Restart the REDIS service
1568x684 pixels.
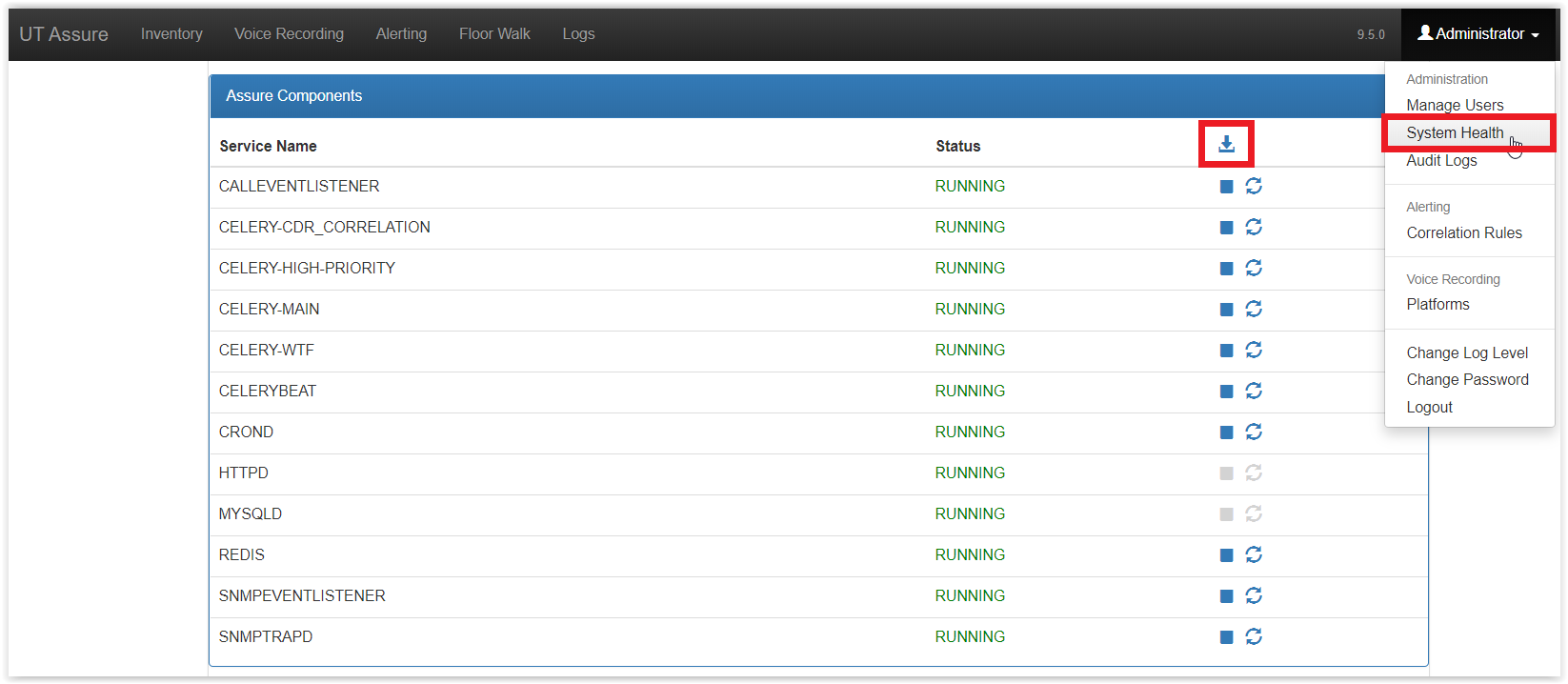click(x=1254, y=554)
